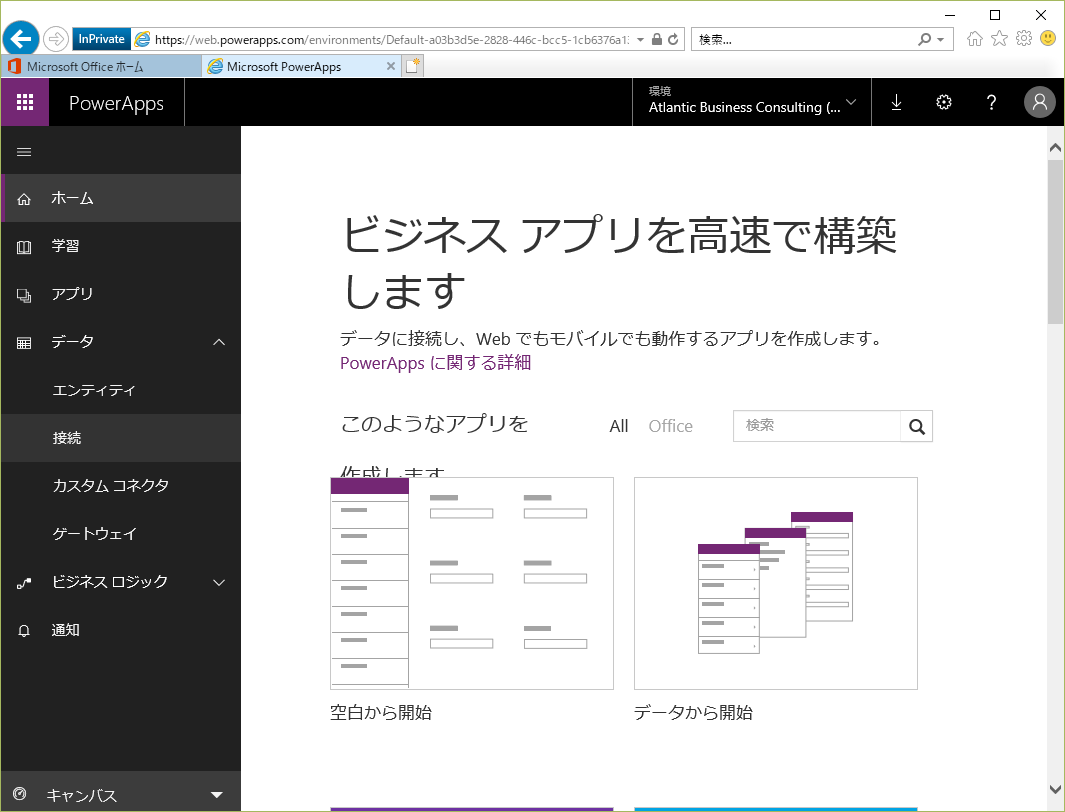Open a new browser tab

tap(413, 66)
